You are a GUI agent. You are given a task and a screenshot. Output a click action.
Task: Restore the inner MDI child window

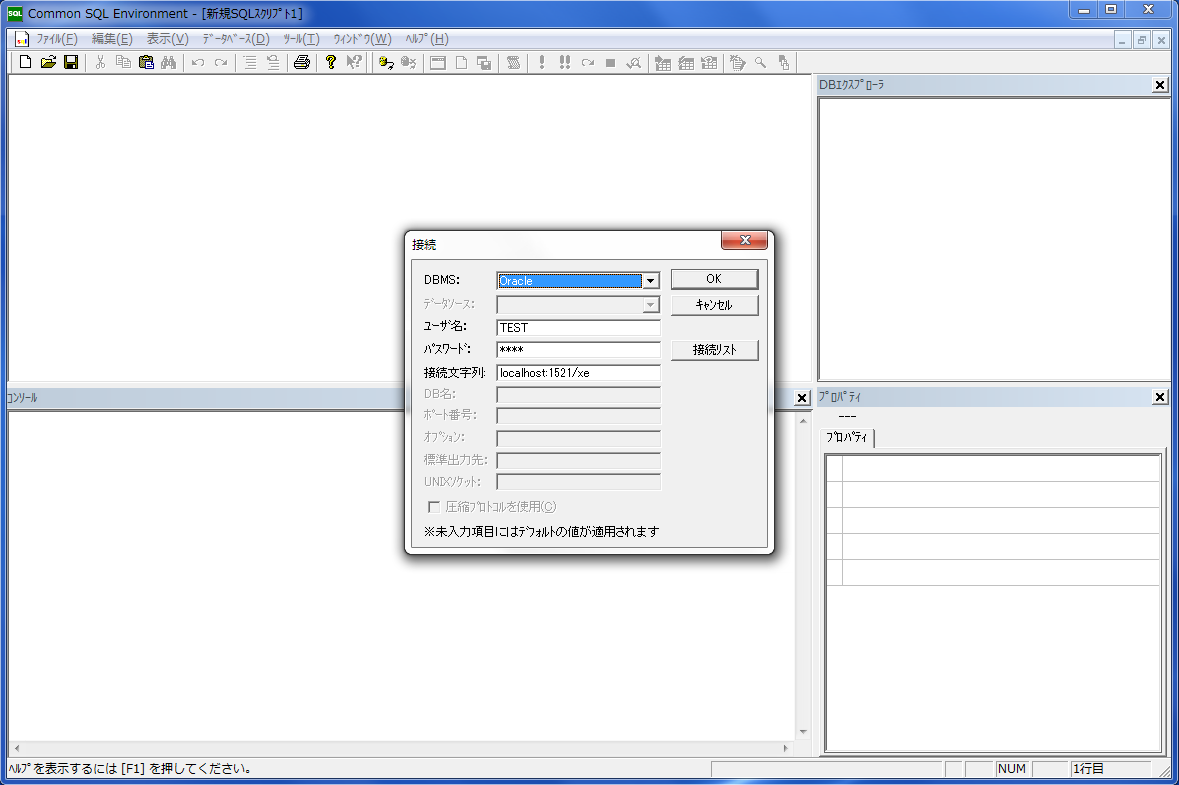(x=1141, y=40)
